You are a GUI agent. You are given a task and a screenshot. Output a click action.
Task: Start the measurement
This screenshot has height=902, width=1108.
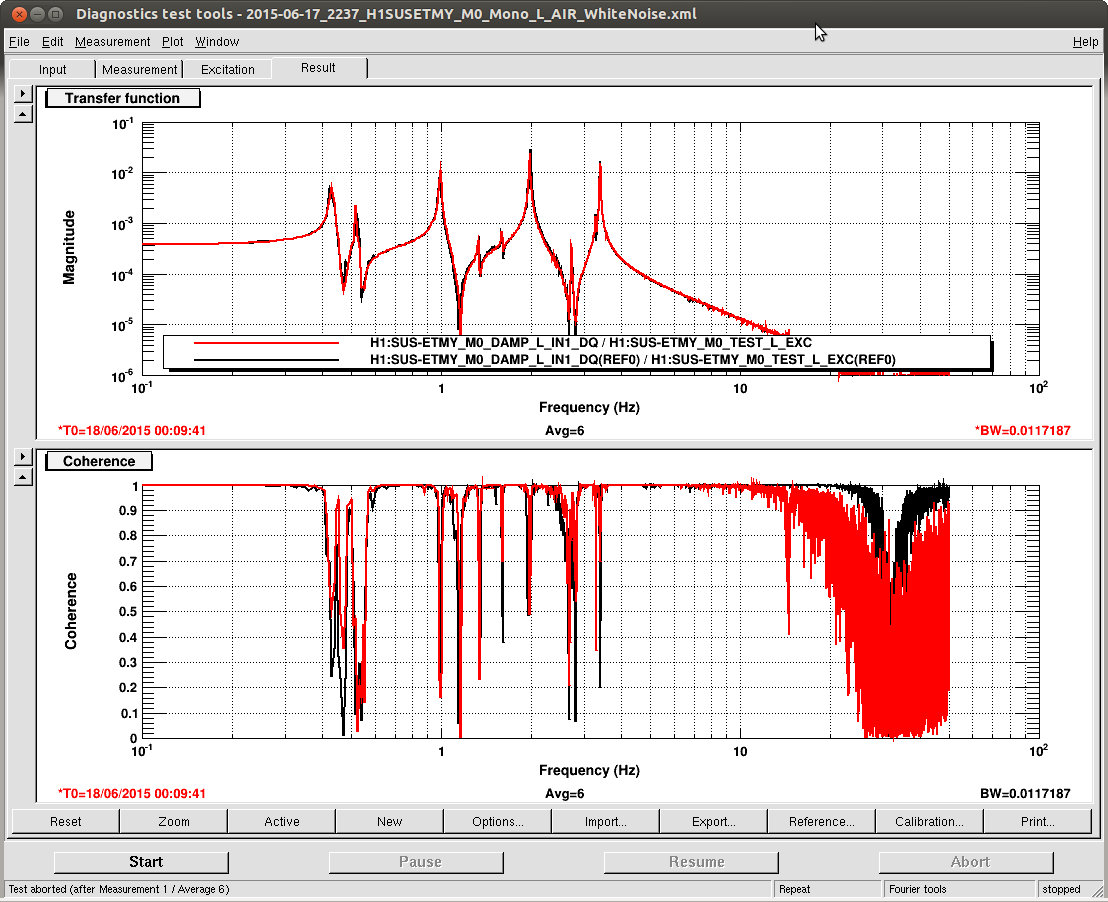[x=141, y=862]
